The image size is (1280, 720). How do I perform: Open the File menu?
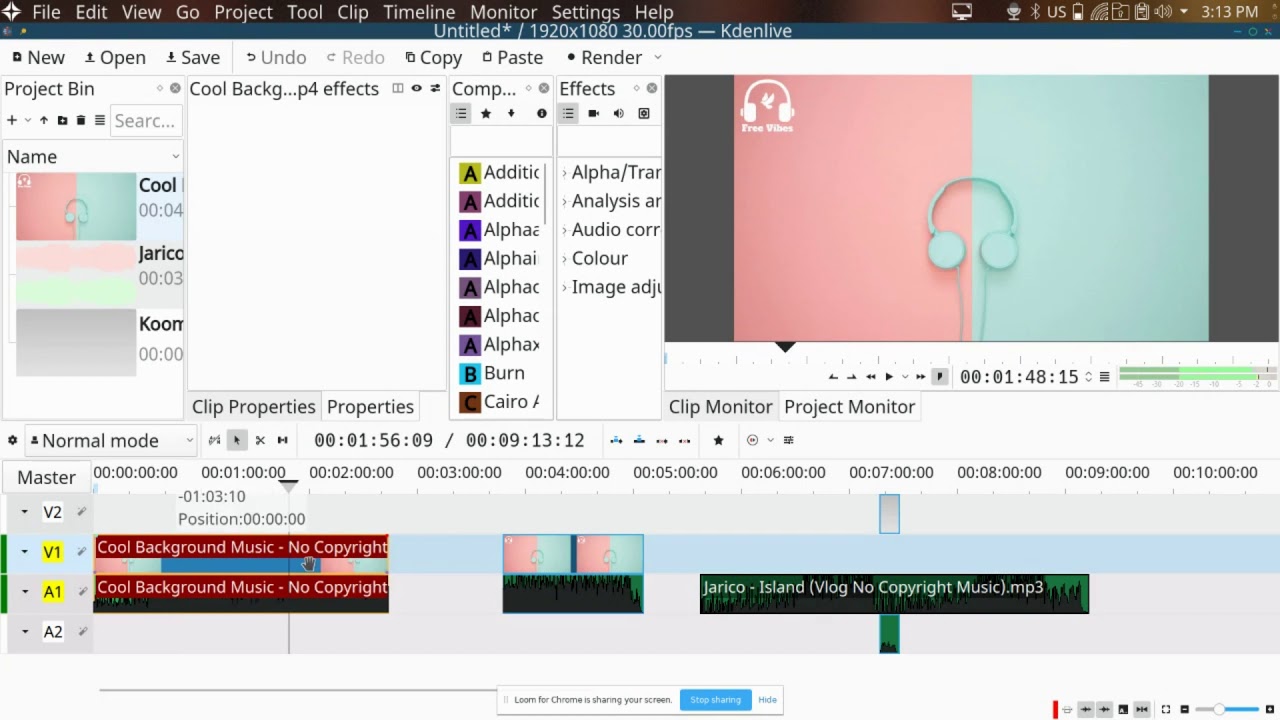tap(46, 12)
